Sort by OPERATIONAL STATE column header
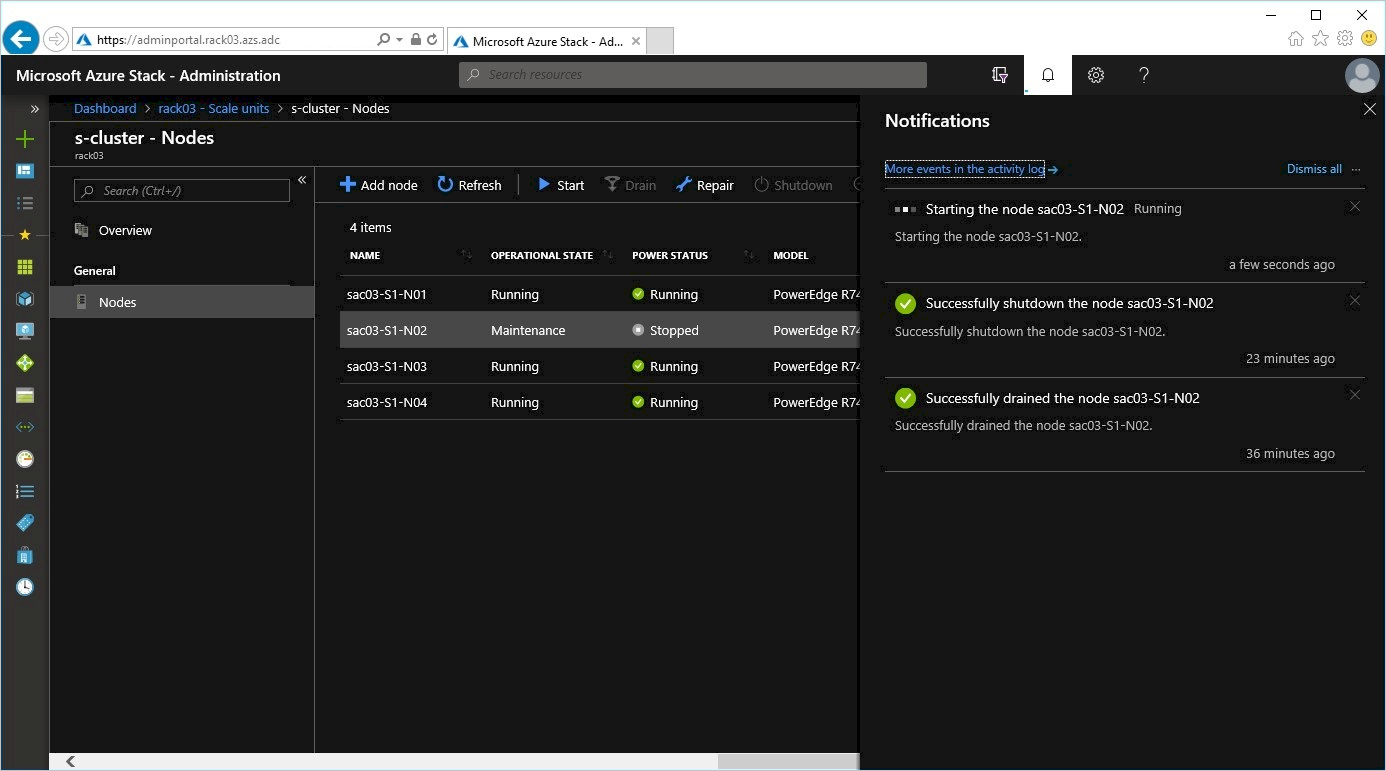 542,256
